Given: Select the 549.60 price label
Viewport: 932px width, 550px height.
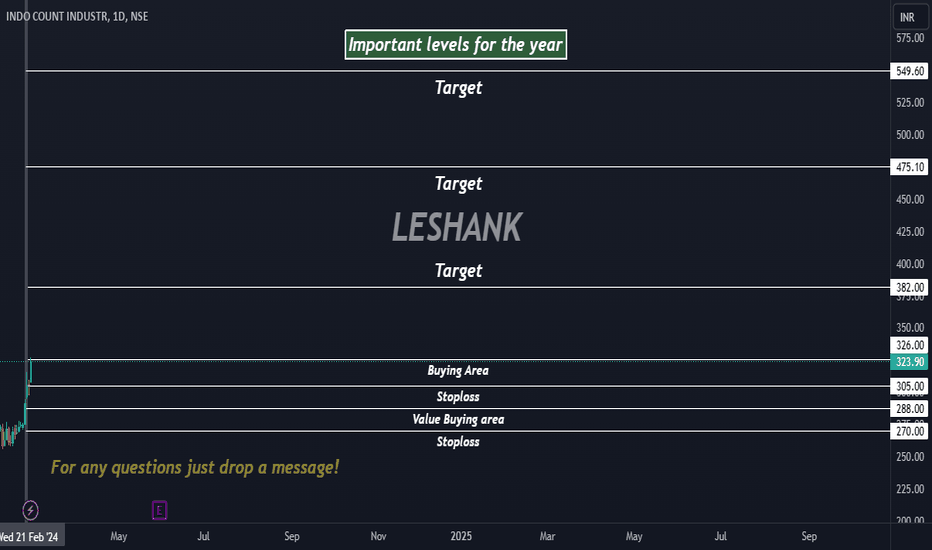Looking at the screenshot, I should tap(909, 71).
